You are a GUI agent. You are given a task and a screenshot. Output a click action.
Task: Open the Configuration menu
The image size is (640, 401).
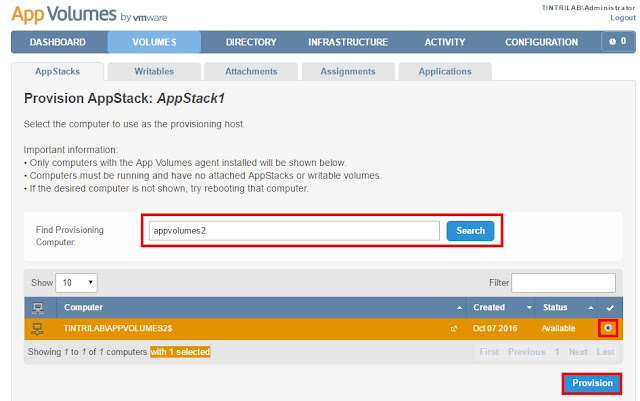click(541, 42)
